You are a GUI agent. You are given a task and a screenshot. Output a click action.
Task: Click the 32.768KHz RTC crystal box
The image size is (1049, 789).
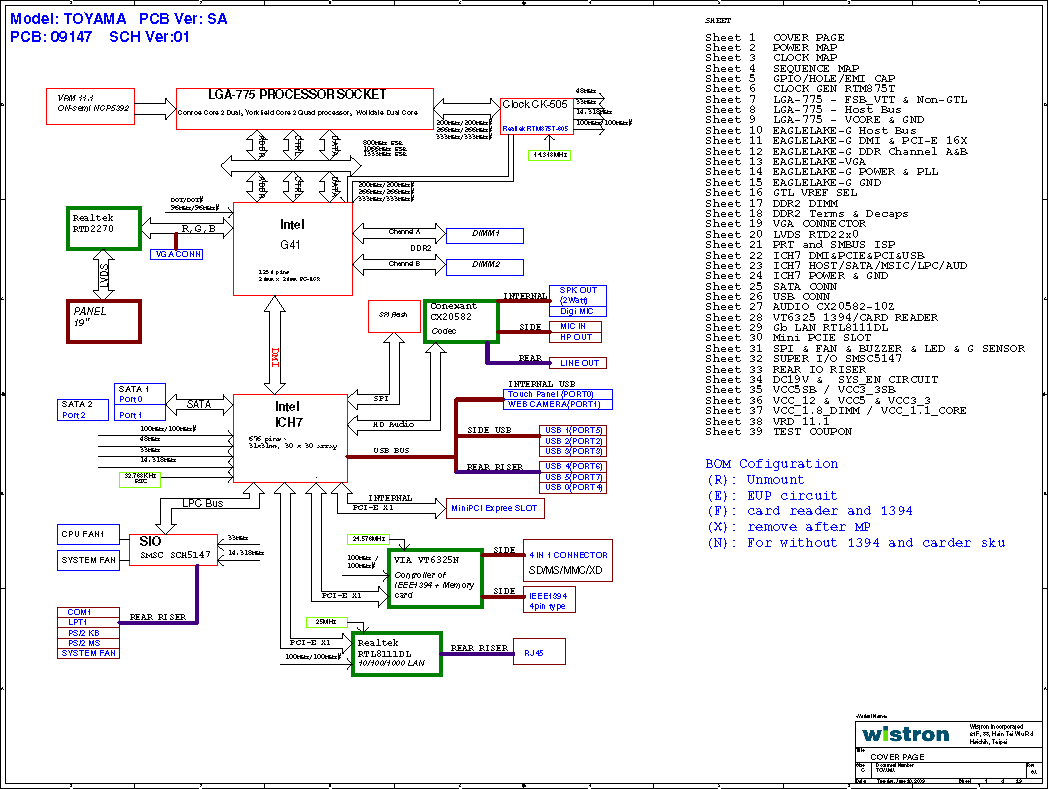[x=140, y=479]
